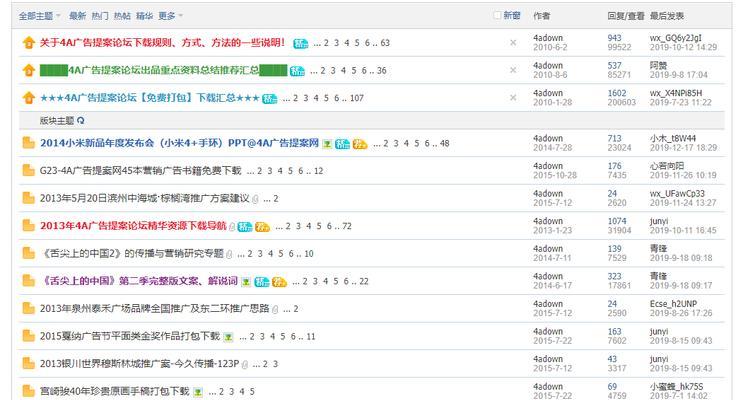Open last post time 2019-12-17 18:29
743x400 pixels.
(x=683, y=148)
